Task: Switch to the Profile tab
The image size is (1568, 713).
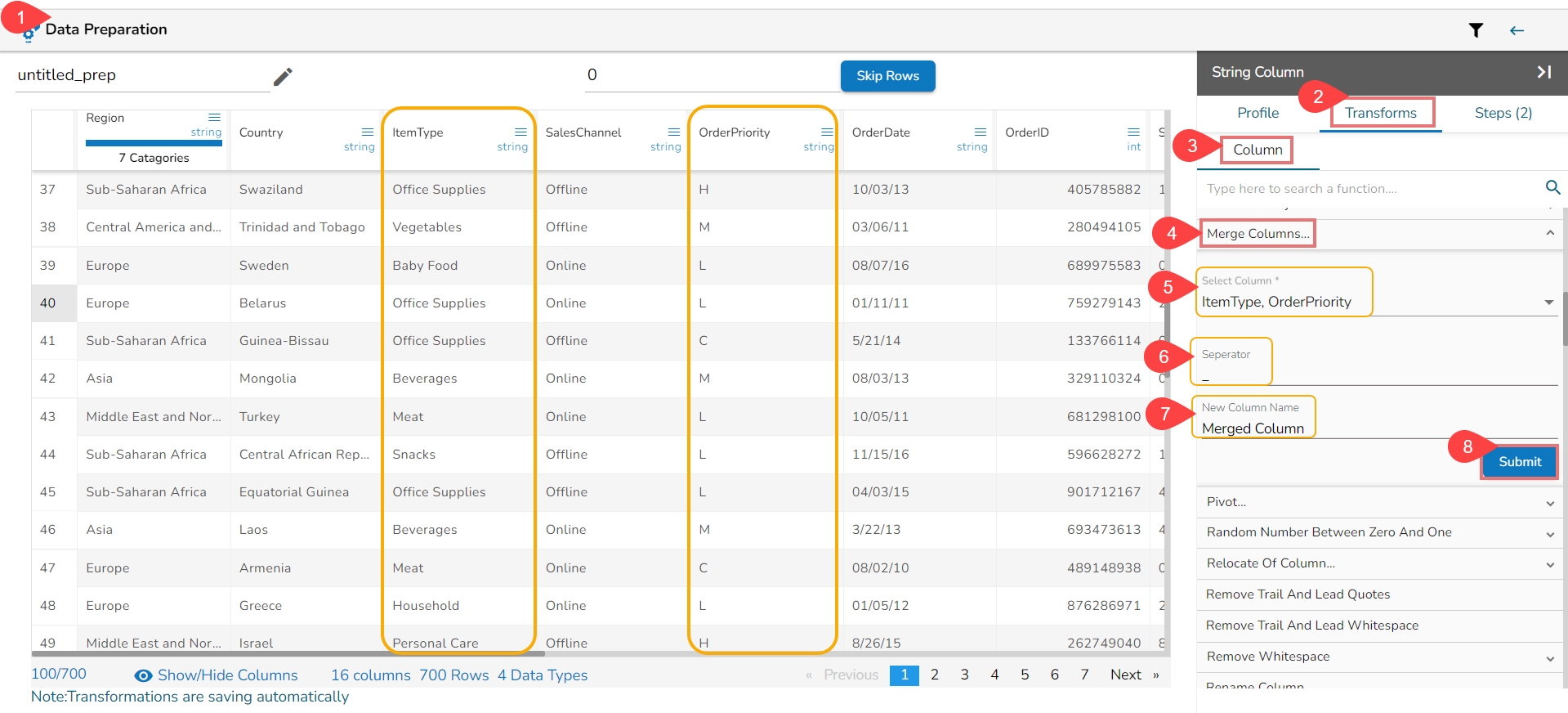Action: (1258, 113)
